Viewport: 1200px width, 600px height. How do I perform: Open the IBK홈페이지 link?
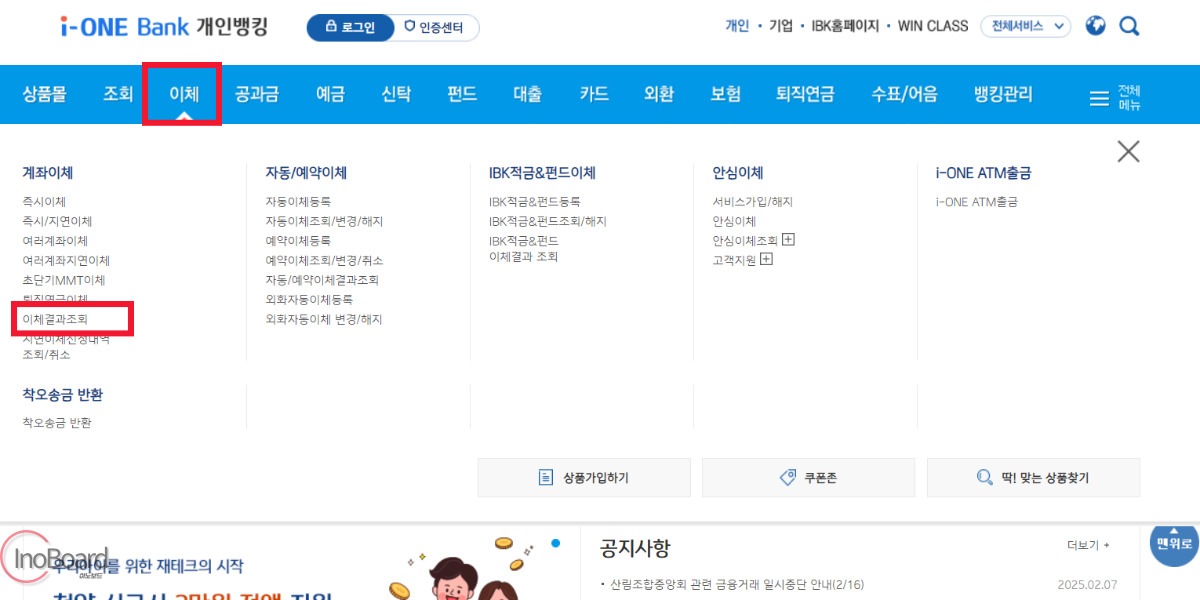click(845, 26)
